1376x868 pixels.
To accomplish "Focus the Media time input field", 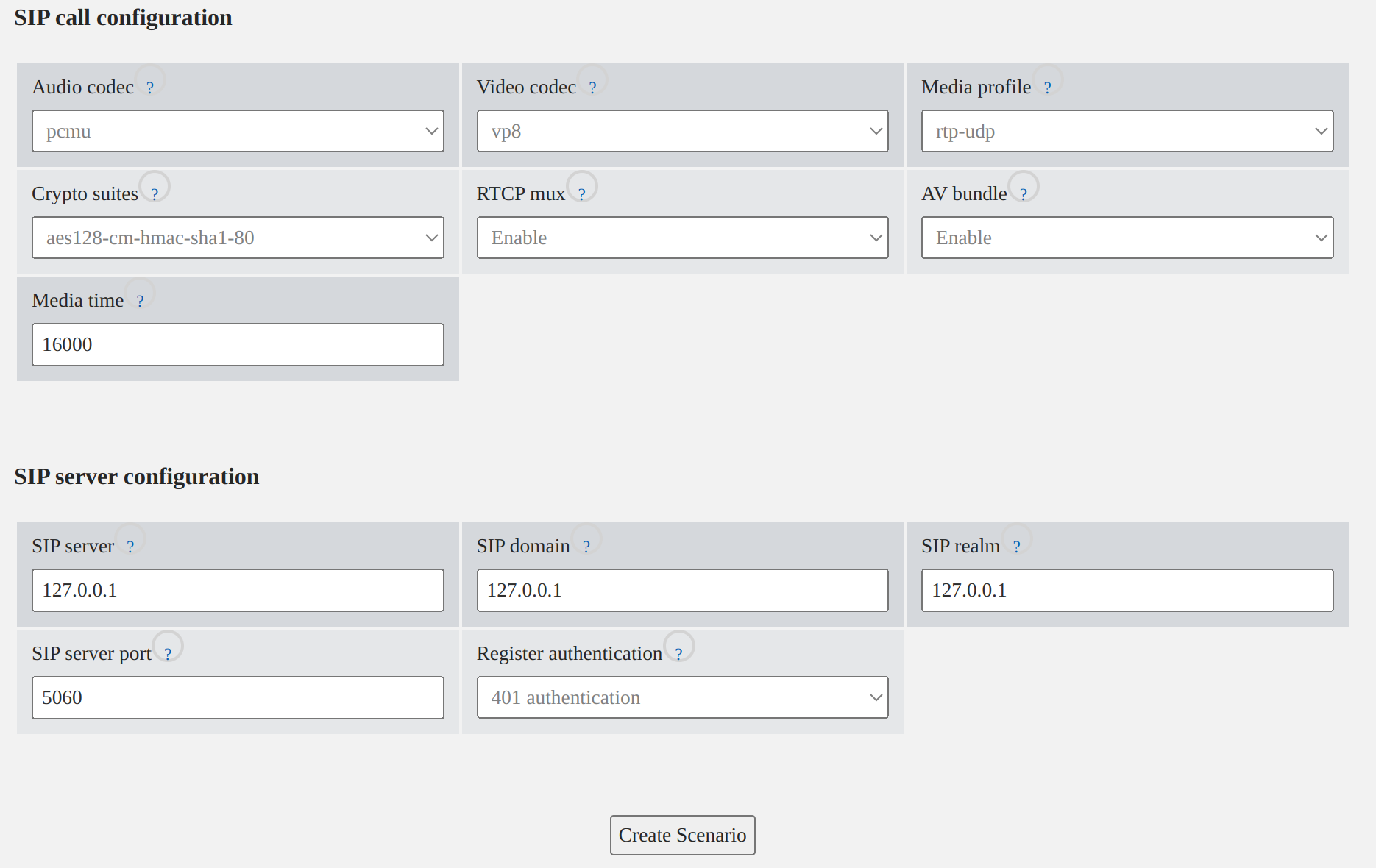I will pos(238,344).
